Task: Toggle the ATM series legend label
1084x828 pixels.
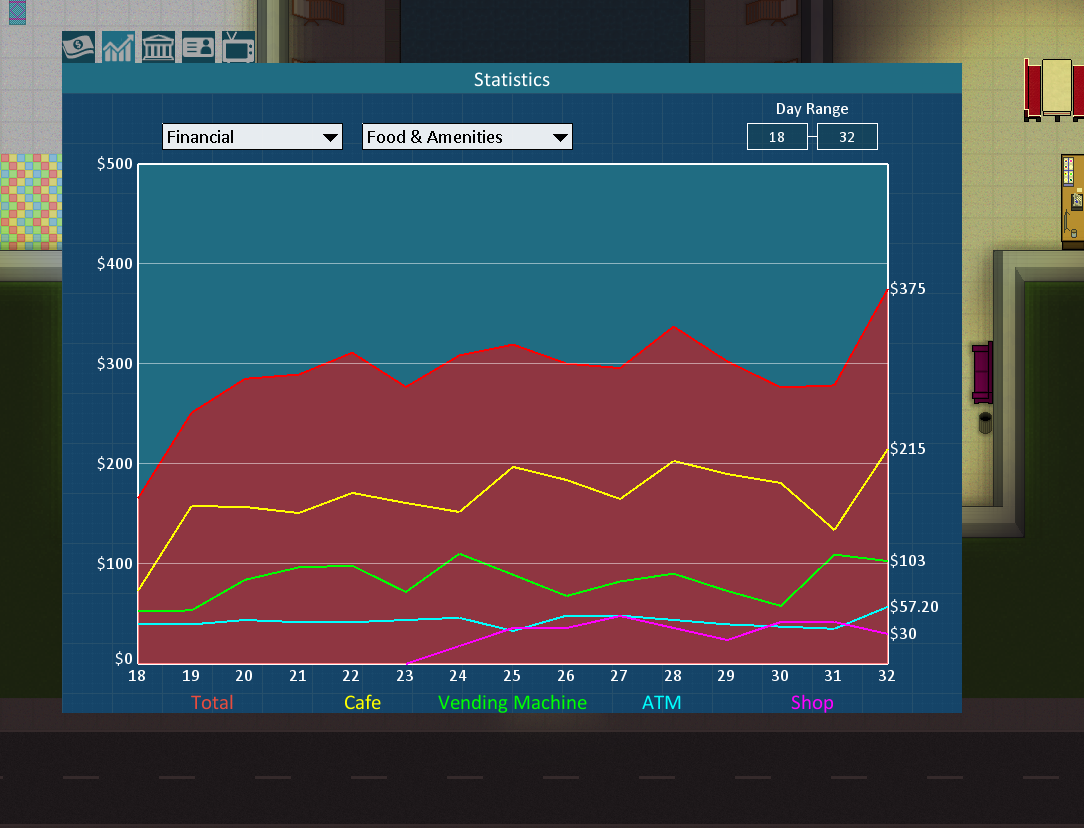Action: point(661,703)
